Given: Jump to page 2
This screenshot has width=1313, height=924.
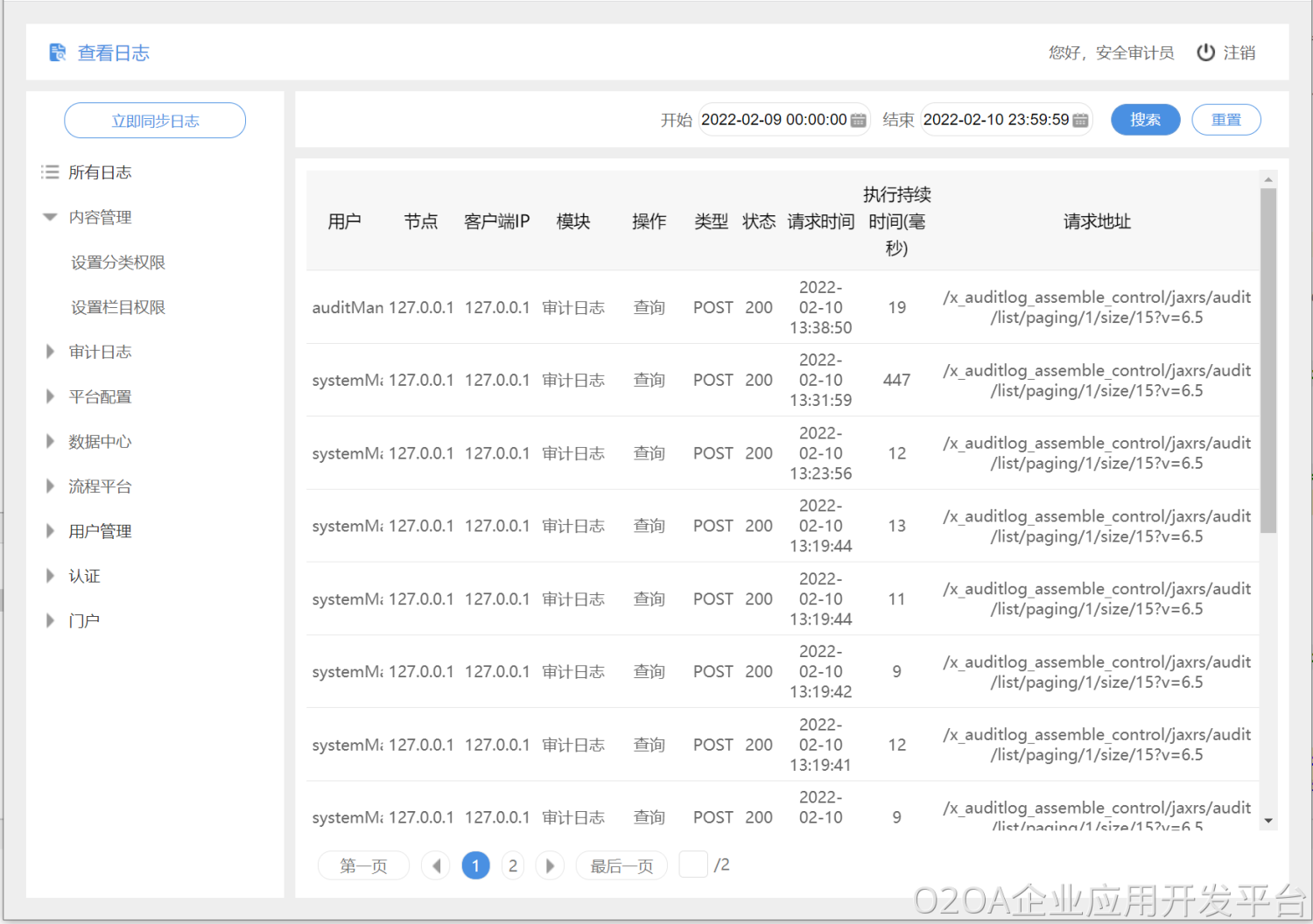Looking at the screenshot, I should (513, 865).
